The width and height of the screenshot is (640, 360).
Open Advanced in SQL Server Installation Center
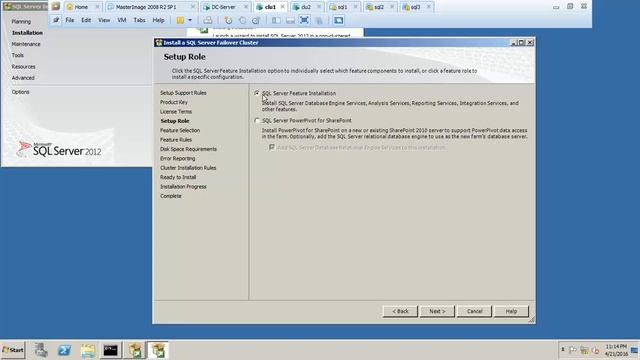pyautogui.click(x=23, y=78)
